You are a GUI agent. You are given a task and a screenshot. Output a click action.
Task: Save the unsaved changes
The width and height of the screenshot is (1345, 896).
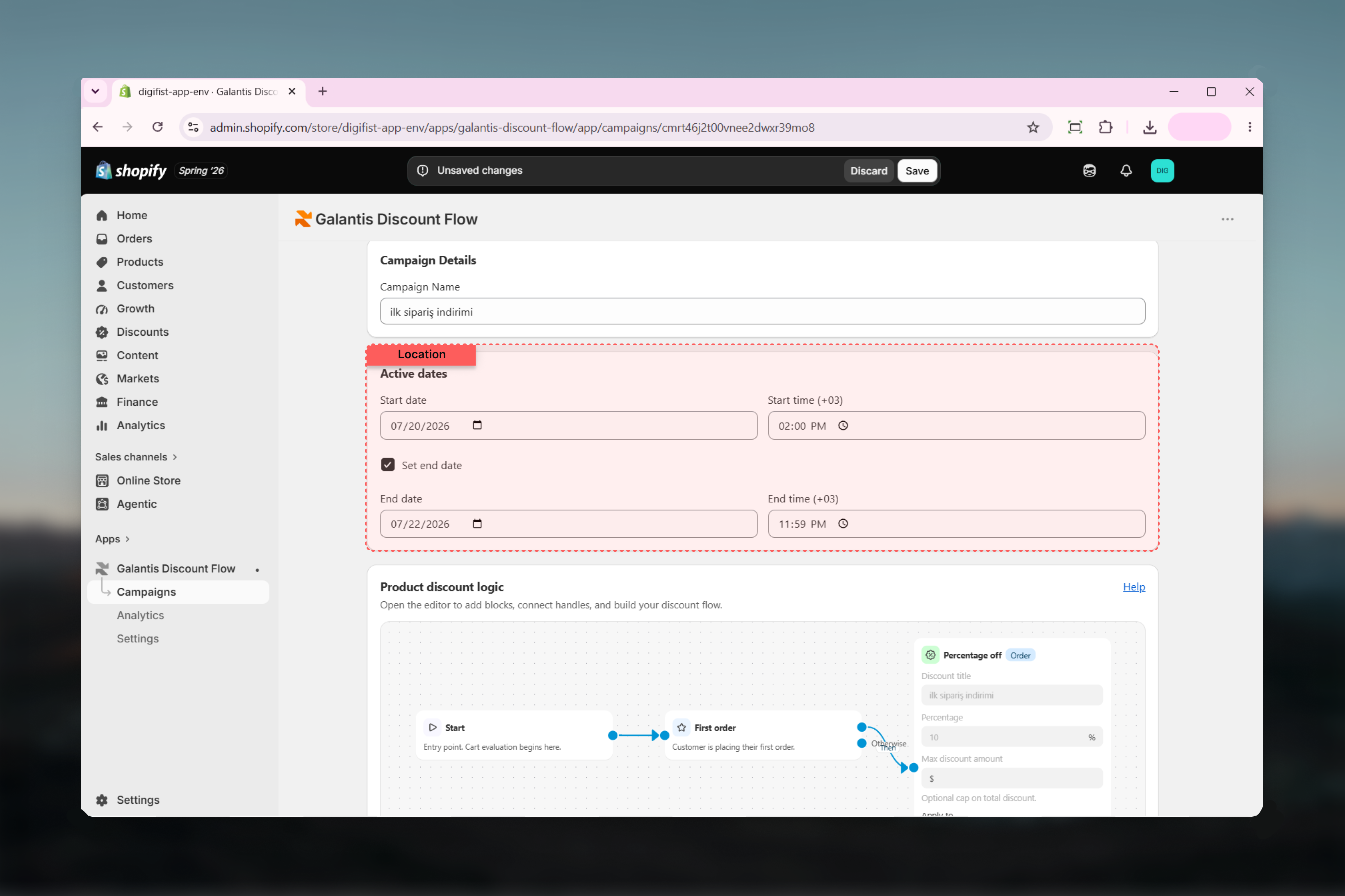coord(917,170)
